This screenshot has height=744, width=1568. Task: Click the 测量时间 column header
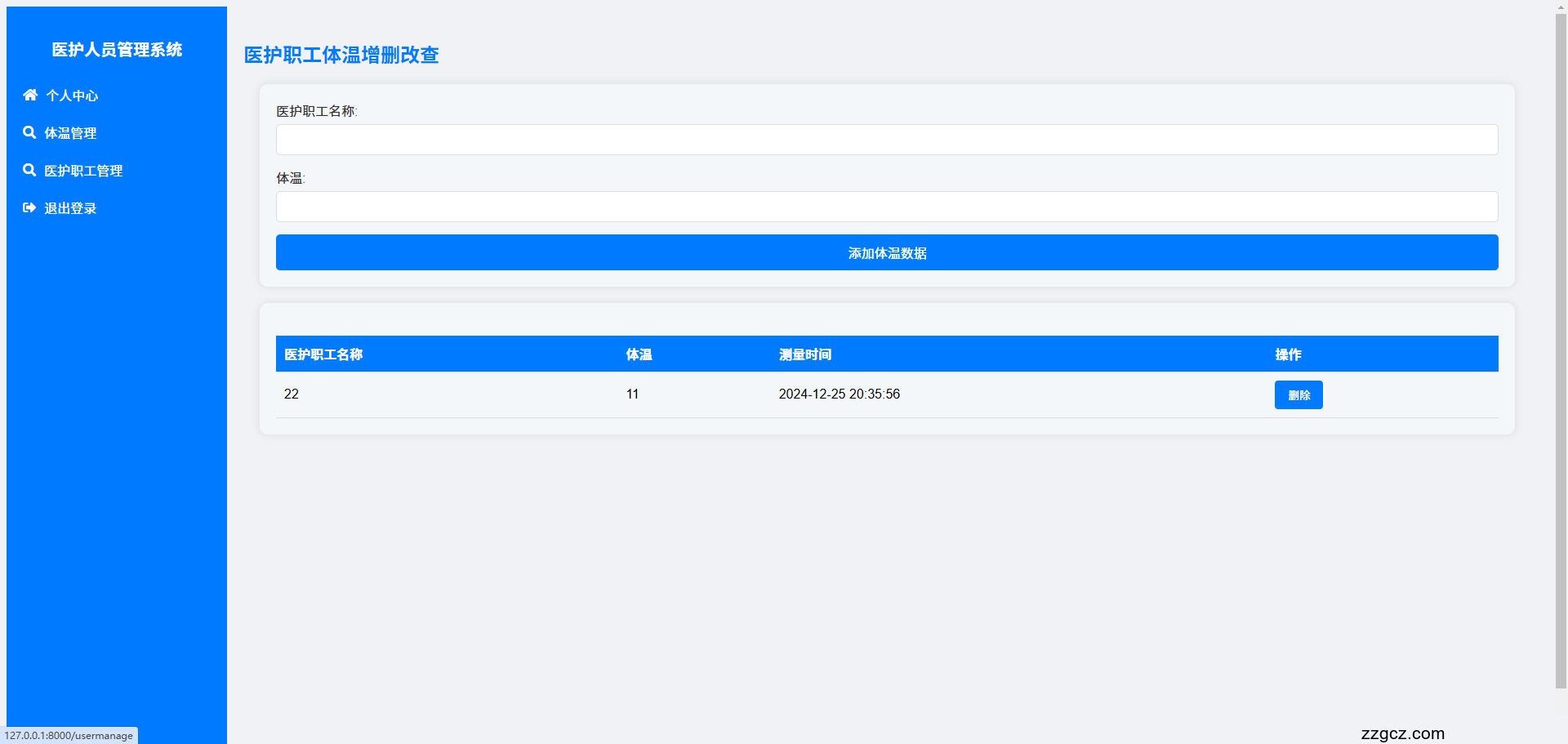[805, 354]
